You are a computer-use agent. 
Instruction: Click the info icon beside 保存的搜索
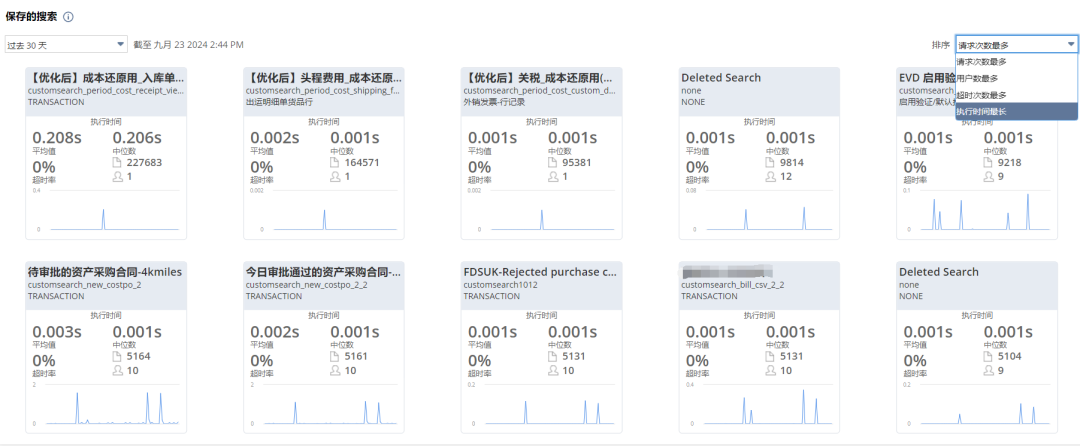[69, 17]
